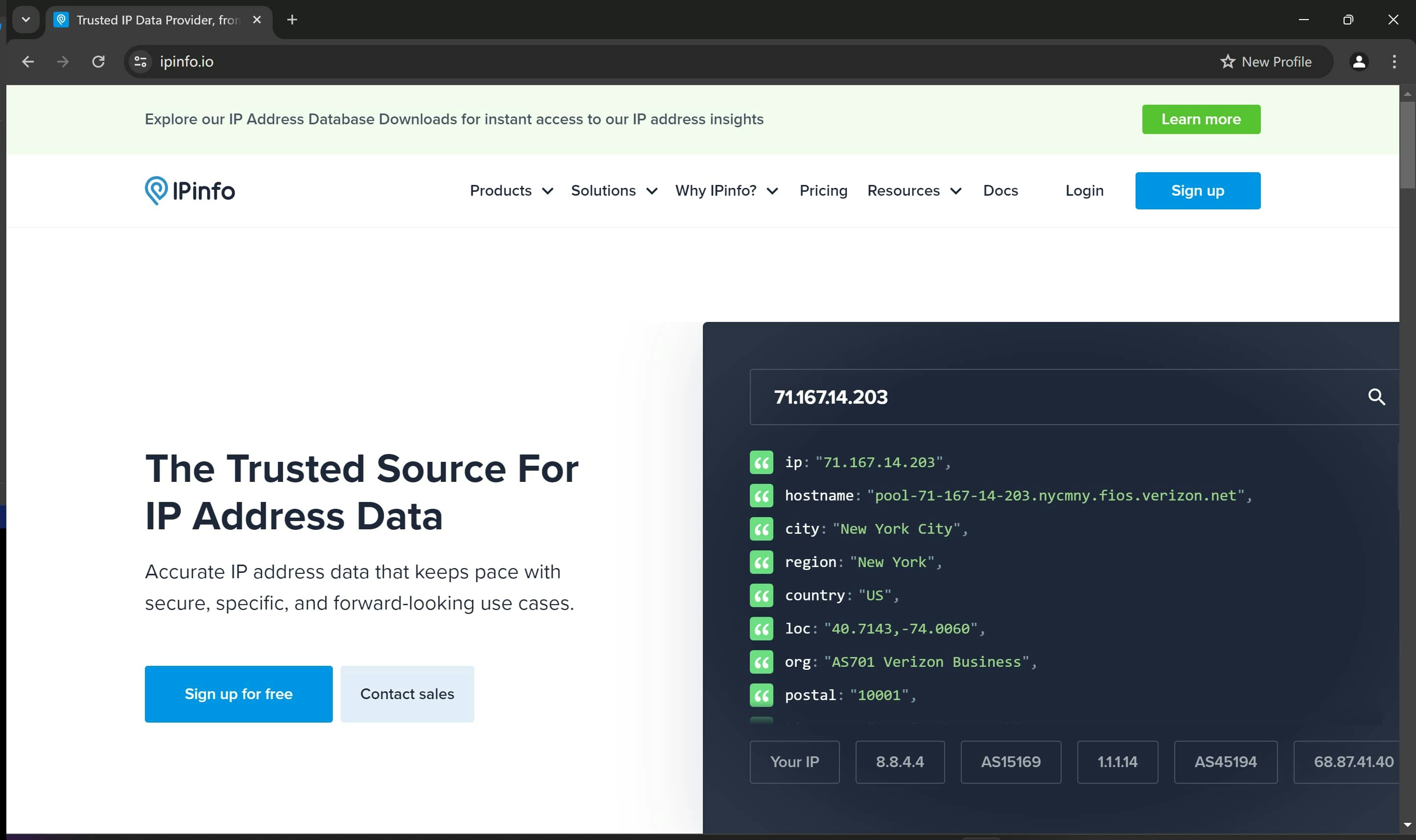Open the Docs page
Viewport: 1416px width, 840px height.
click(1000, 191)
